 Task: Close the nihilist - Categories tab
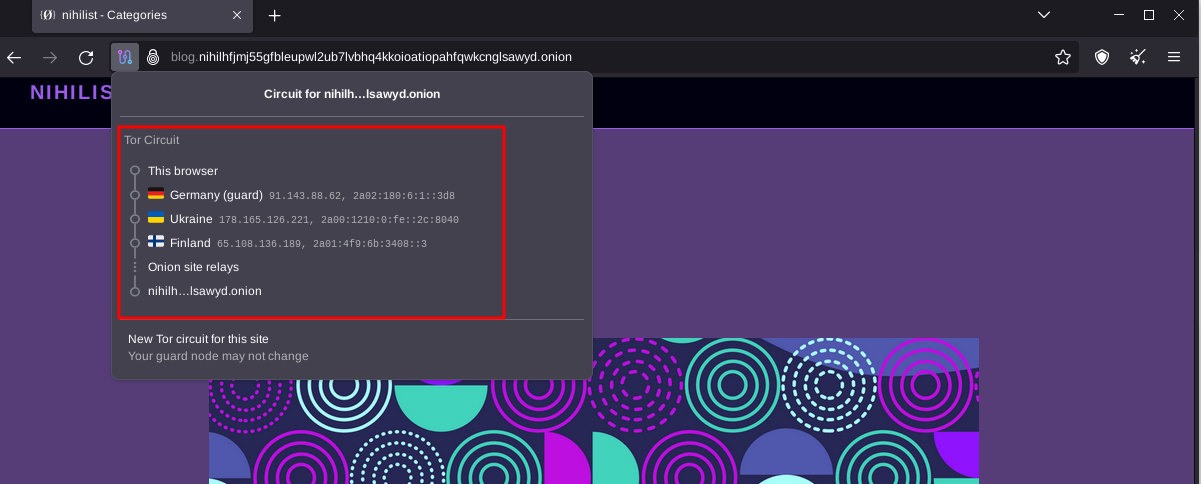[237, 15]
